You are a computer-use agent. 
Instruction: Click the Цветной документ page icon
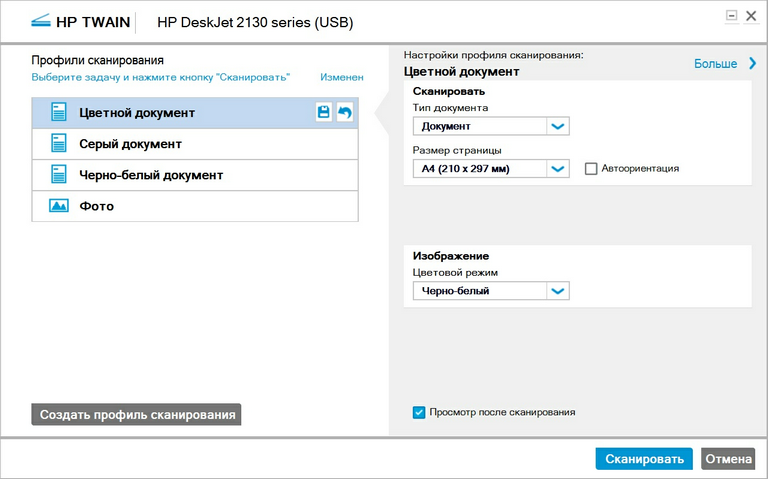59,112
